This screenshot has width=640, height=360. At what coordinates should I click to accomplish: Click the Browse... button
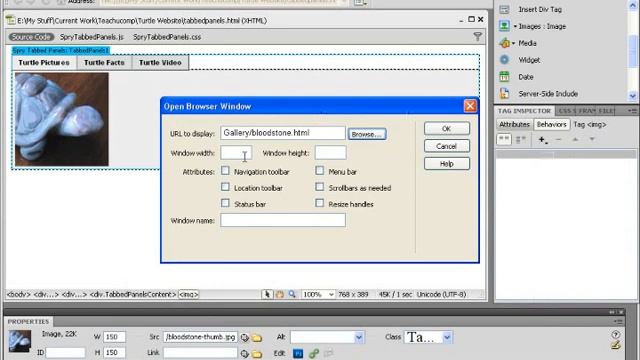tap(367, 134)
